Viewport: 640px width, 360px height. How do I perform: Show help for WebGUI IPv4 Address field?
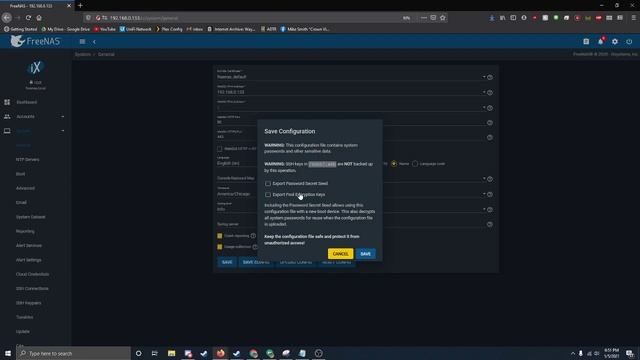point(490,93)
